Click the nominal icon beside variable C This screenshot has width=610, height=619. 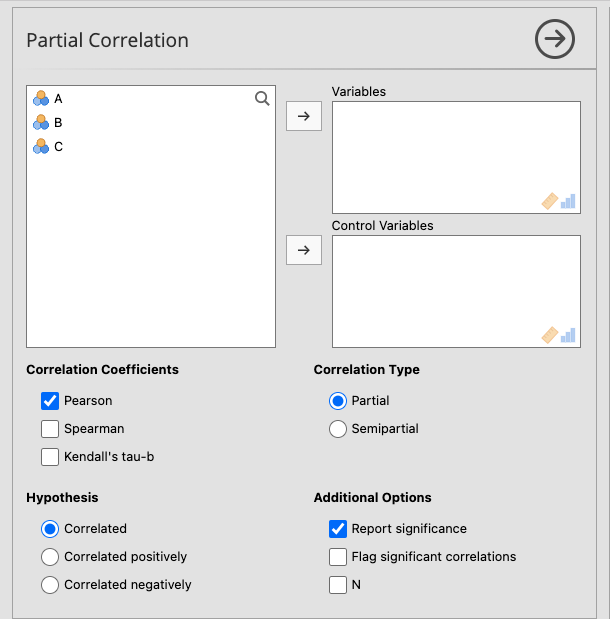tap(41, 146)
